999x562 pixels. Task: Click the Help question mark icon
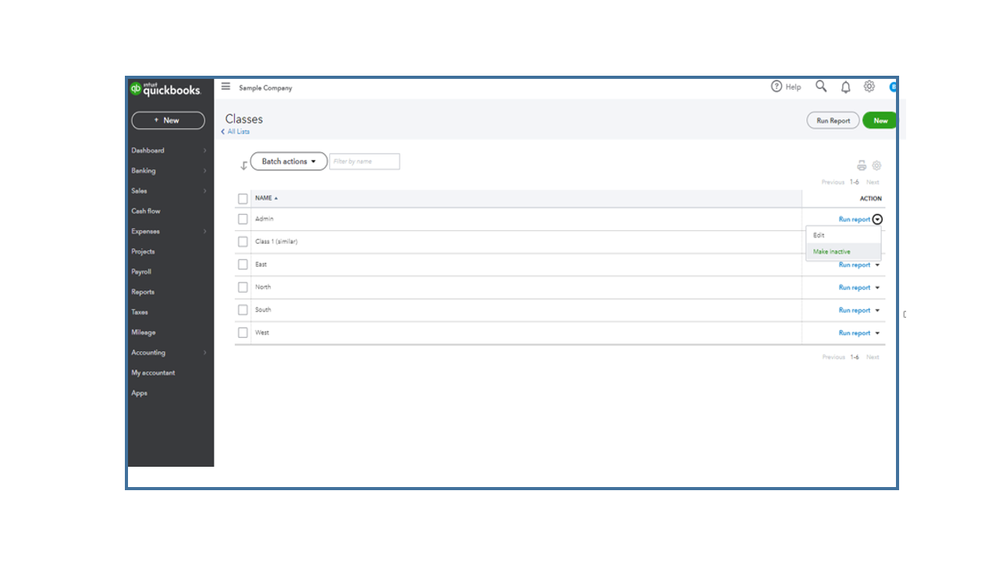776,87
